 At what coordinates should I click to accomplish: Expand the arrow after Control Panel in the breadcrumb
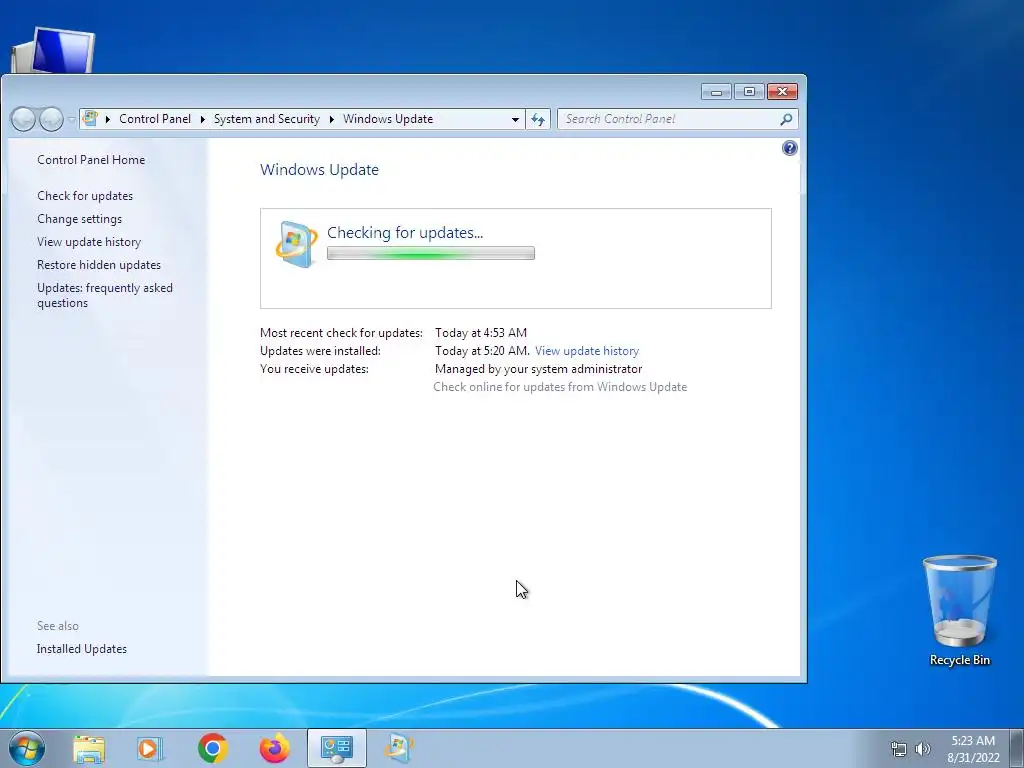pyautogui.click(x=202, y=119)
